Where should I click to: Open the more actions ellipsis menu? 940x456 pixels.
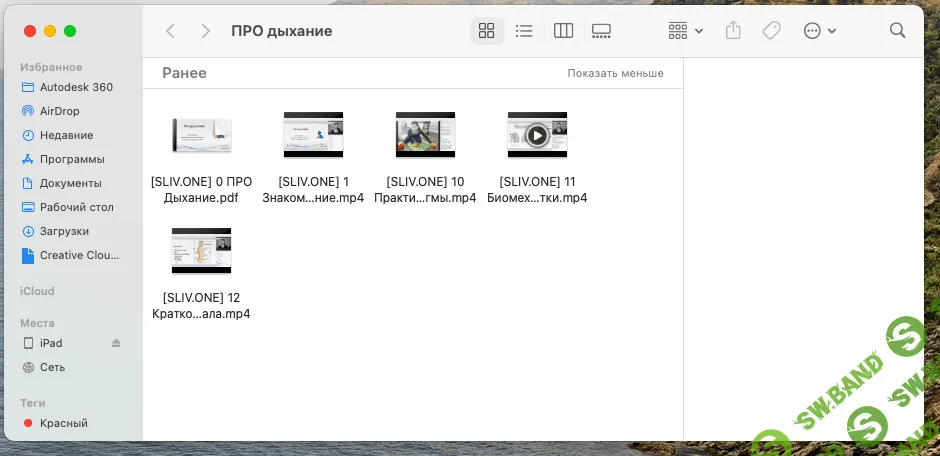point(819,31)
